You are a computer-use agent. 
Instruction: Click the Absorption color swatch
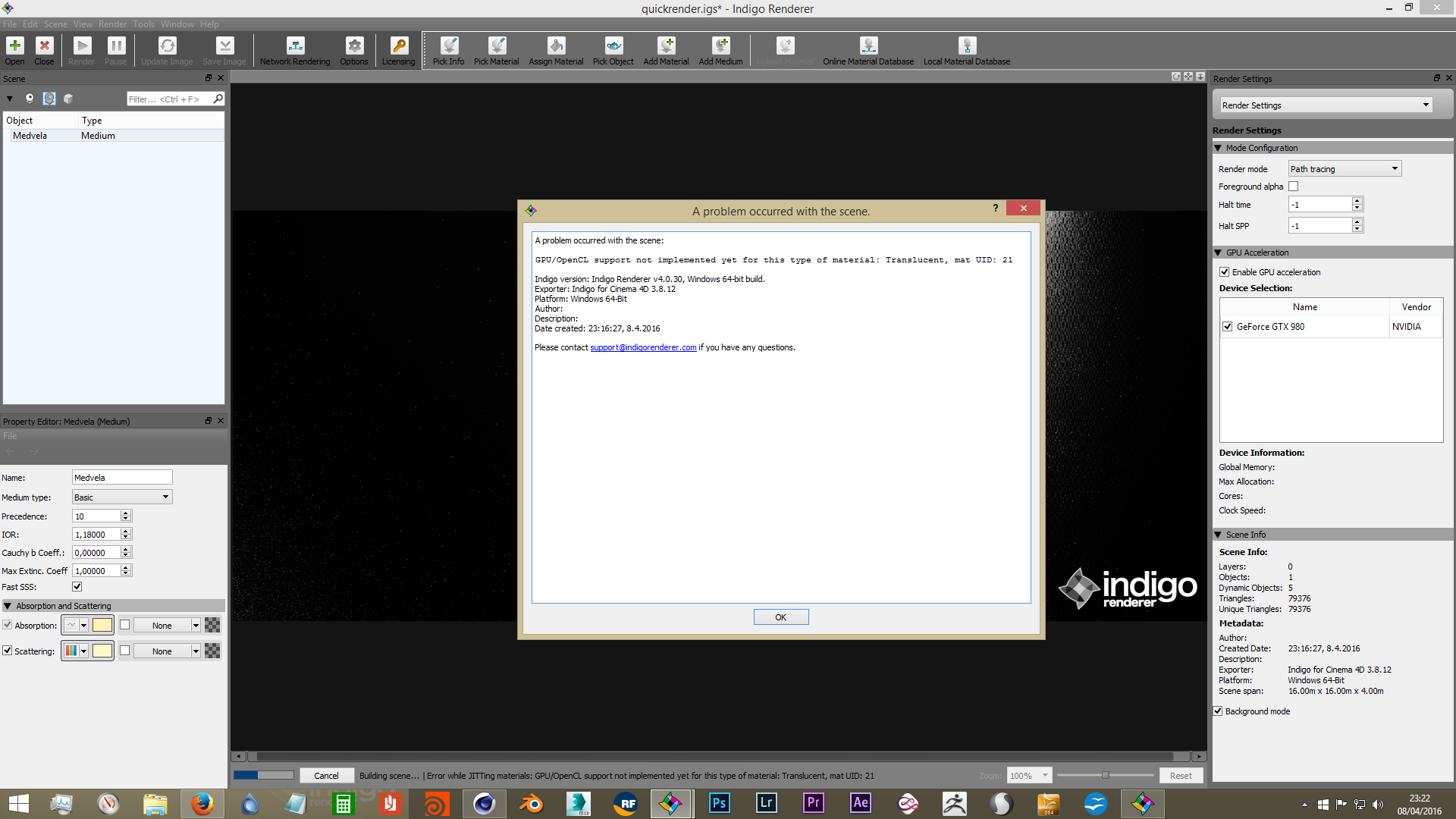[x=102, y=626]
